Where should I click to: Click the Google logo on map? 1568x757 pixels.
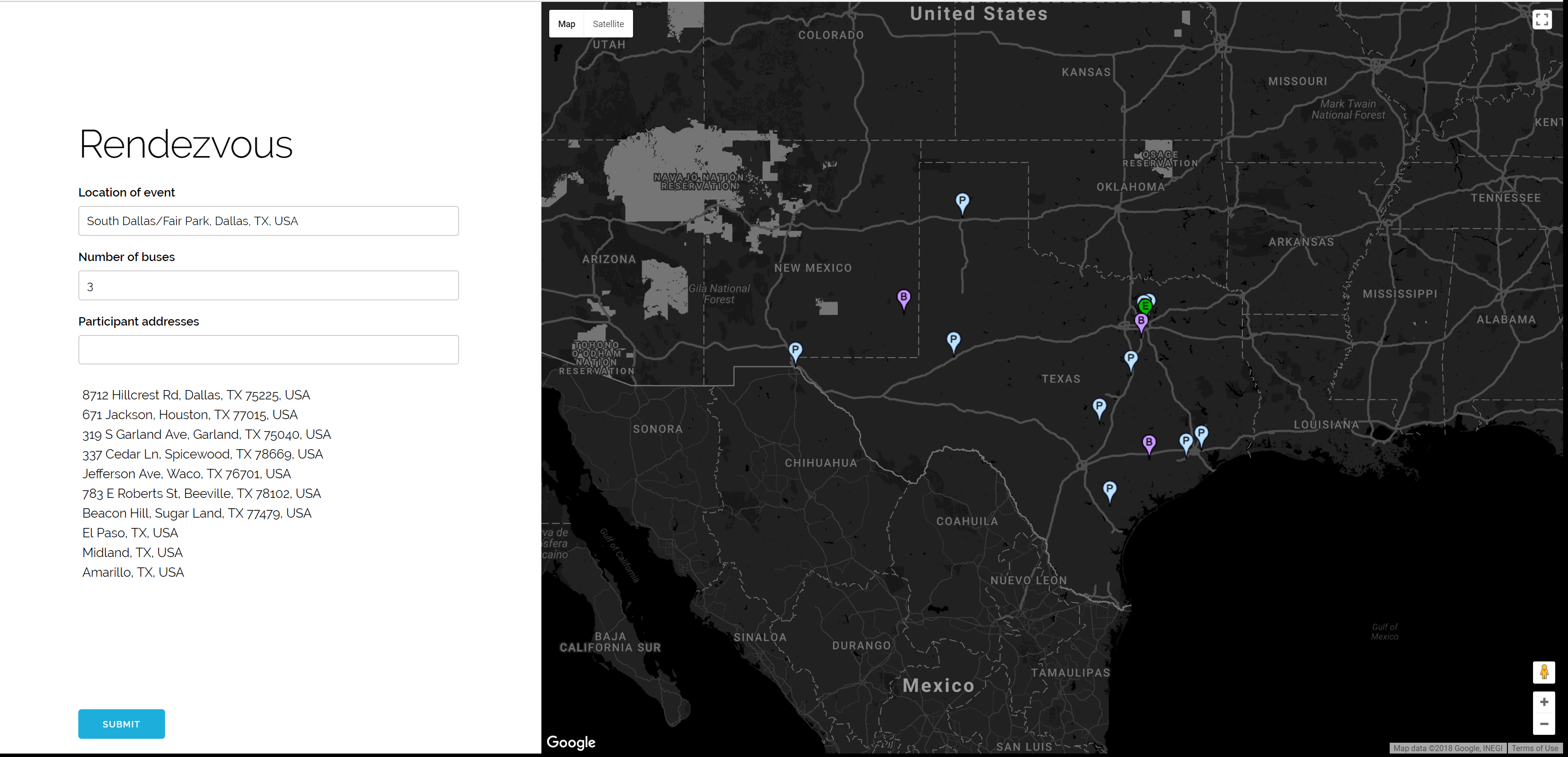[570, 742]
